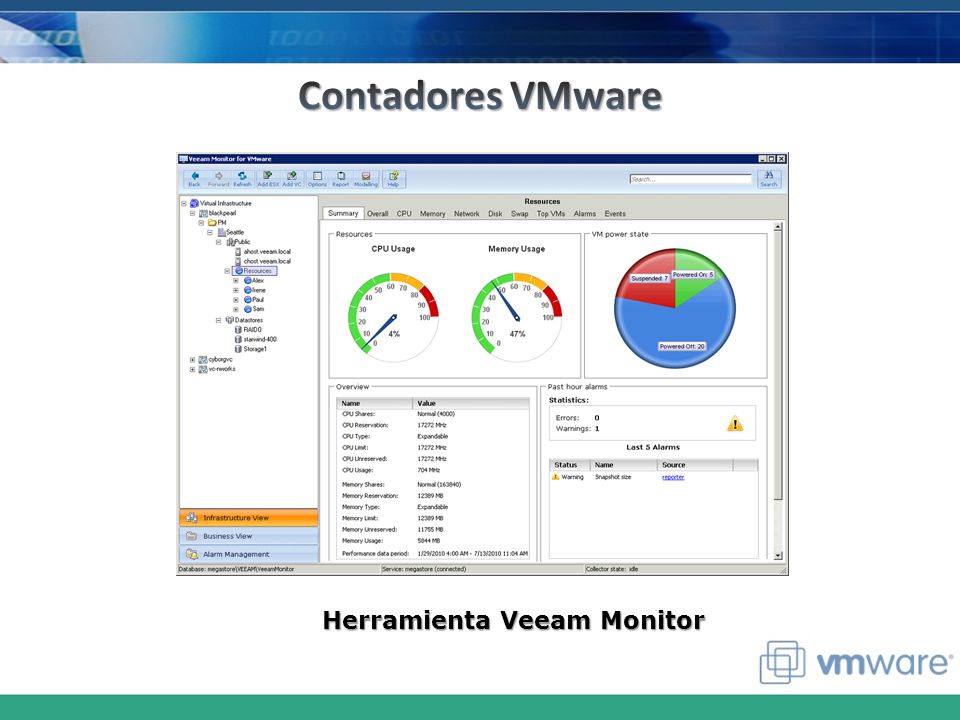Viewport: 960px width, 720px height.
Task: Click scrollbar up arrow in summary pane
Action: point(778,227)
